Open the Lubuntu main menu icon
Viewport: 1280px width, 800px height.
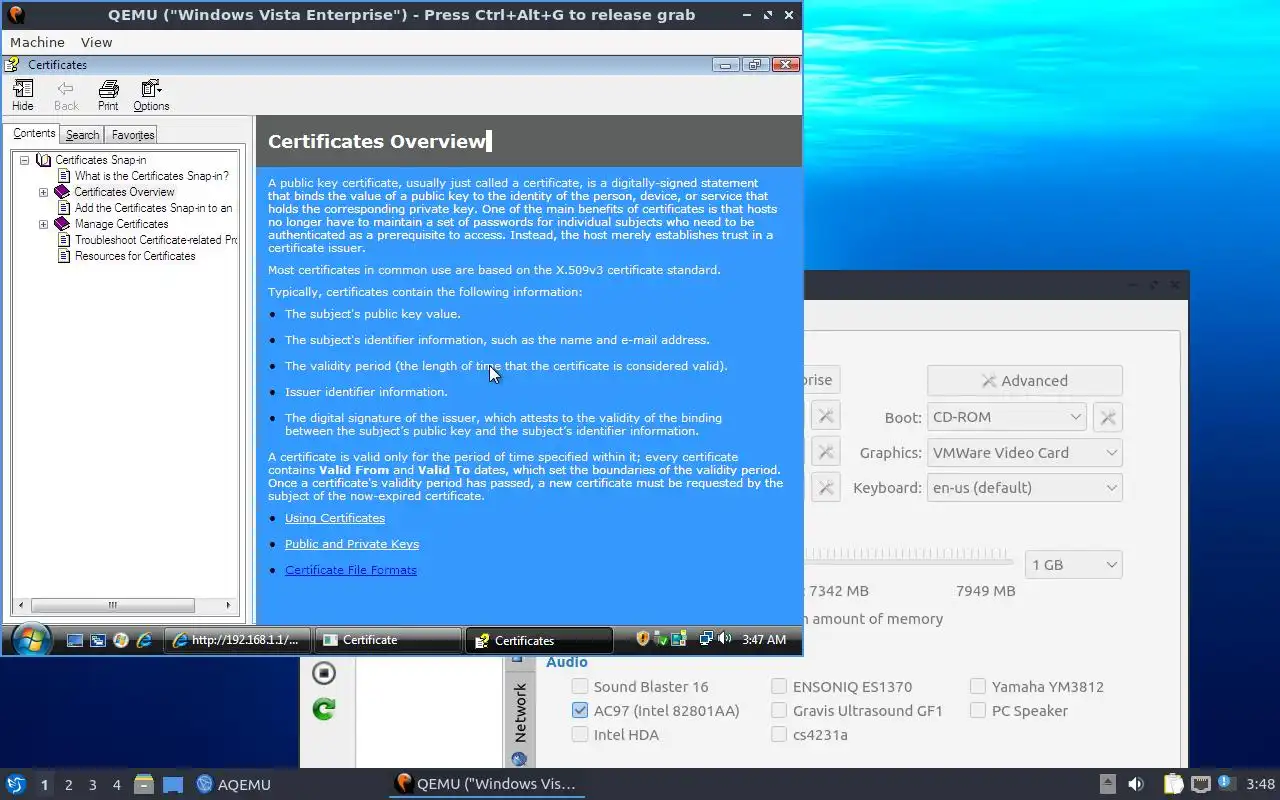16,784
